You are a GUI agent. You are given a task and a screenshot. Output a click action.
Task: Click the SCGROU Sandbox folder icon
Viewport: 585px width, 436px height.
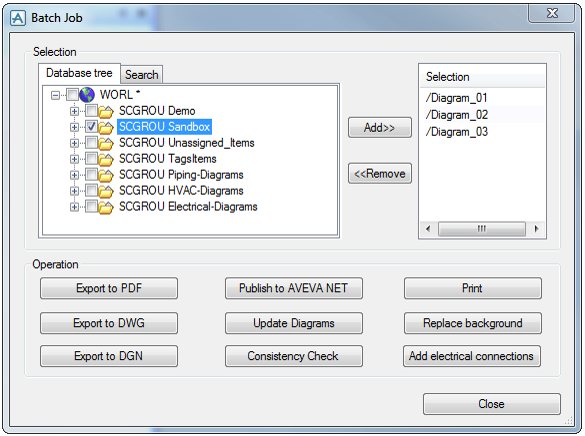[106, 127]
